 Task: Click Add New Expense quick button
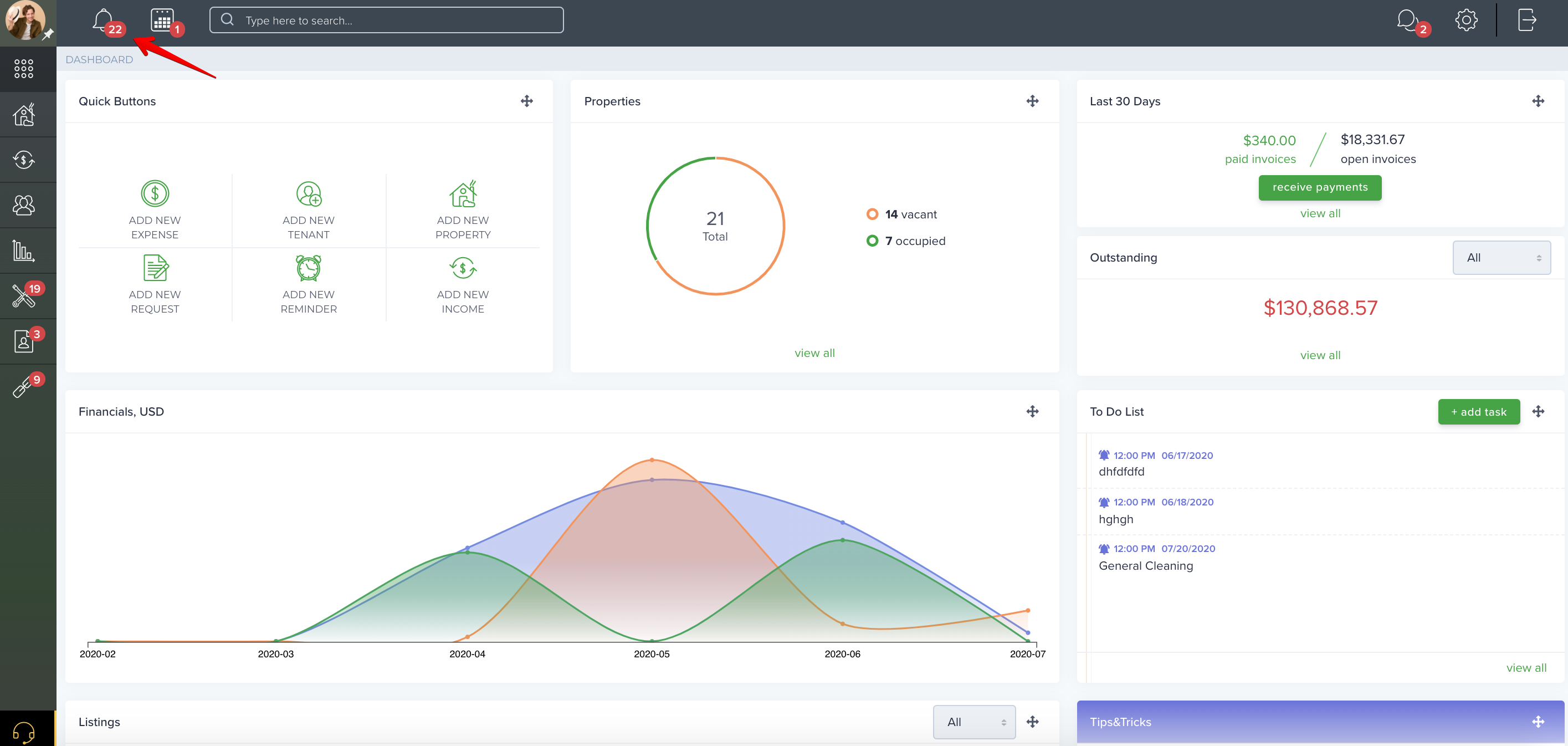(x=155, y=210)
